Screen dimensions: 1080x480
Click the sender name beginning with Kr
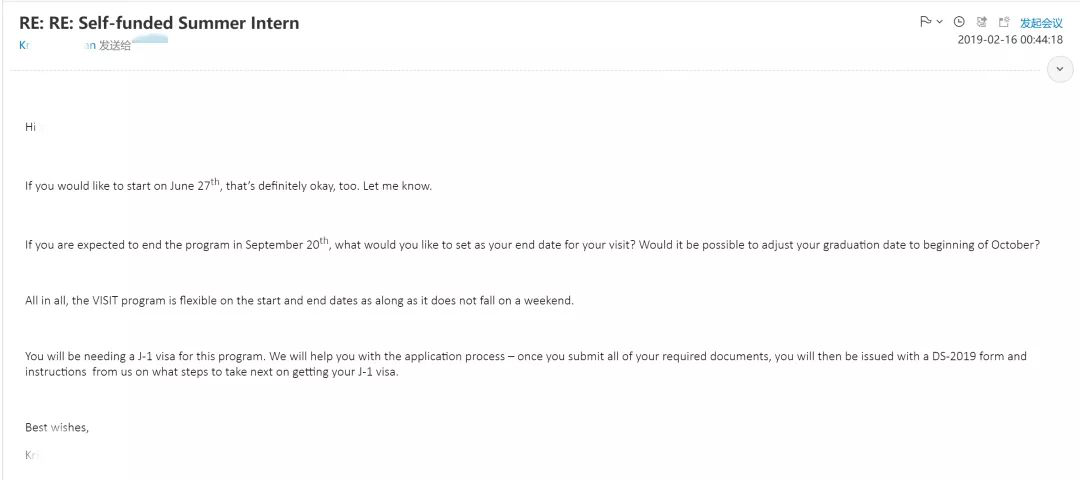[56, 46]
